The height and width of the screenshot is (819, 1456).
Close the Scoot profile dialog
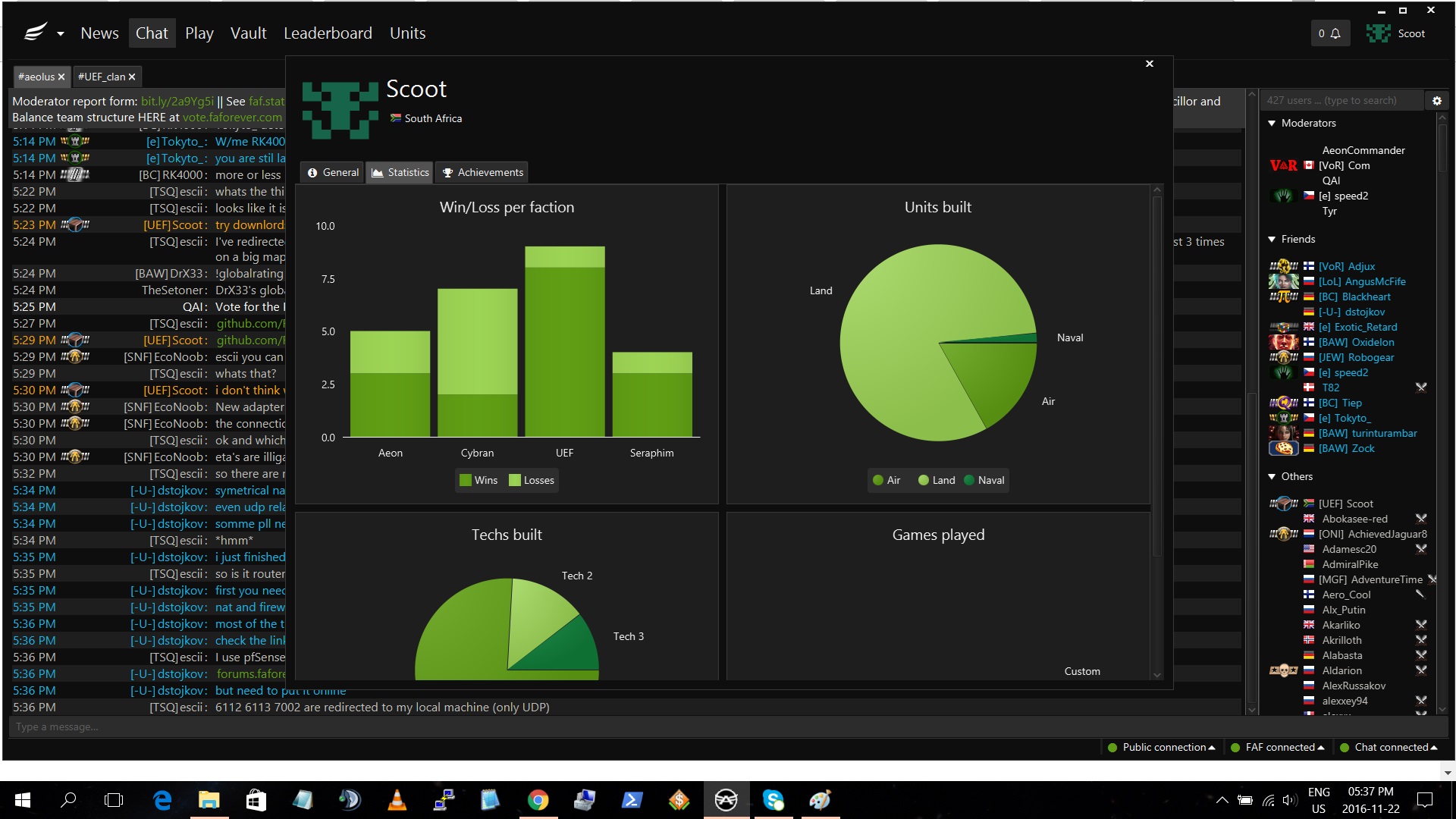[x=1149, y=64]
